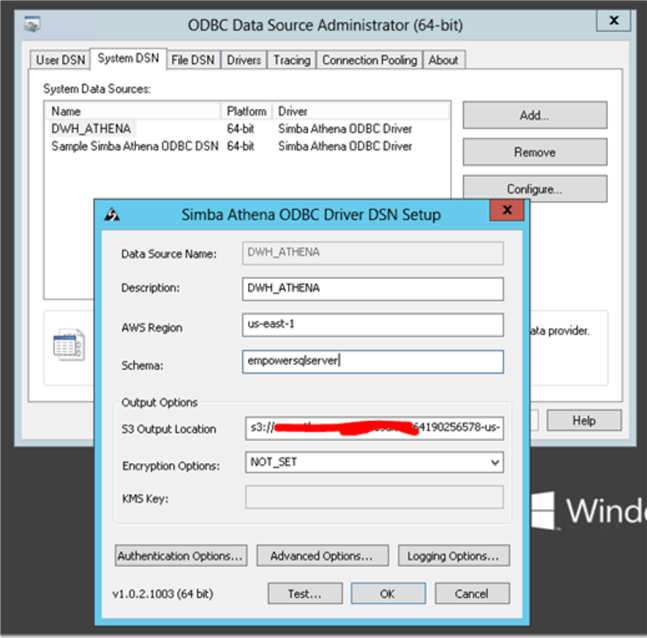647x638 pixels.
Task: Open the File DSN tab
Action: 193,60
